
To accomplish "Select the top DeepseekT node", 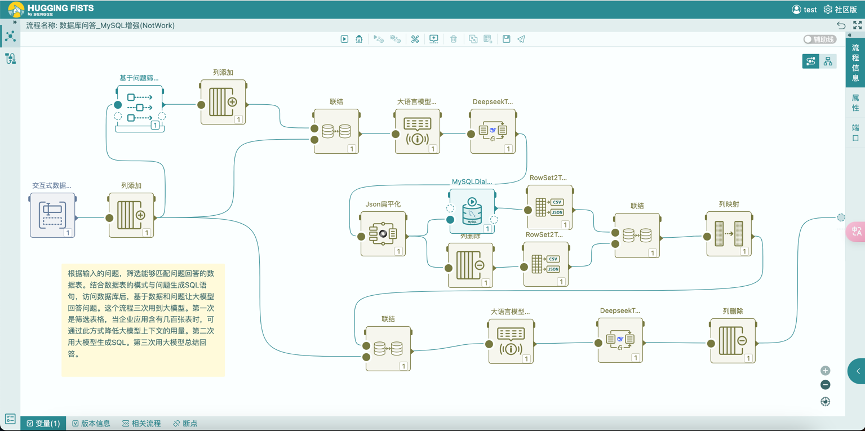I will click(x=493, y=131).
